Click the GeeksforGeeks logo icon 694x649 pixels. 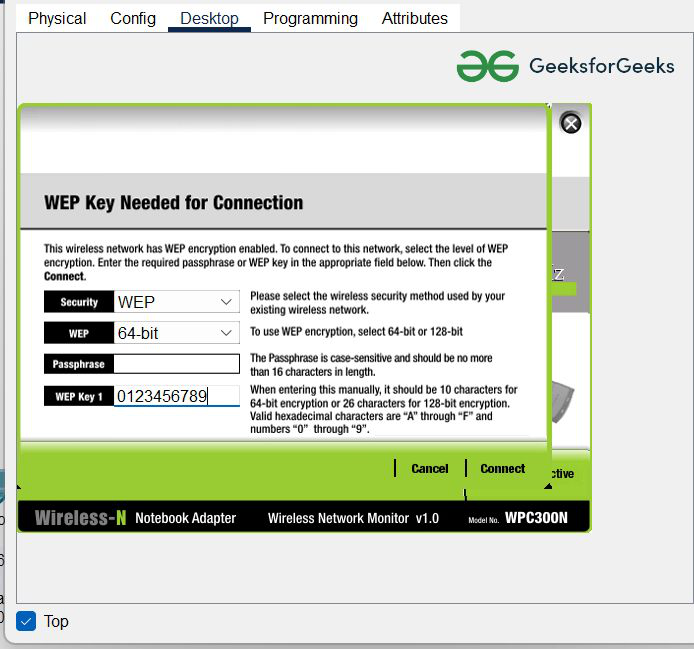point(487,67)
